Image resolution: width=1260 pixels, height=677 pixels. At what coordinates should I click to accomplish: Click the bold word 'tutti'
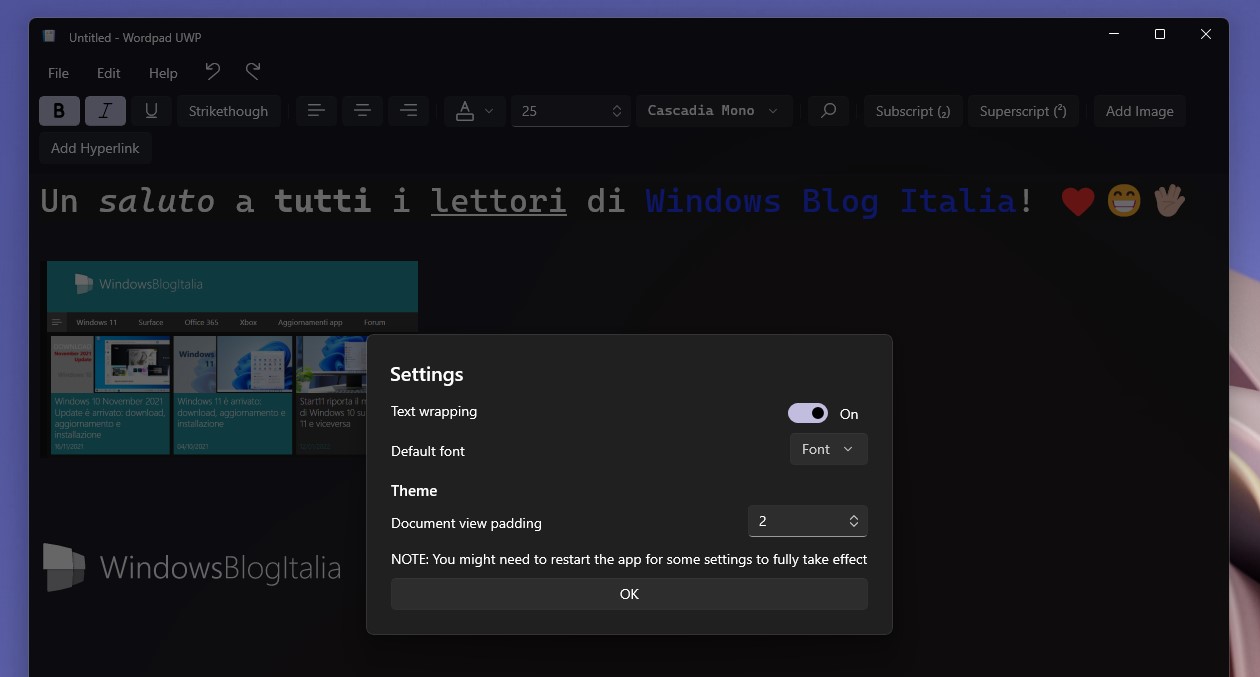[x=323, y=201]
